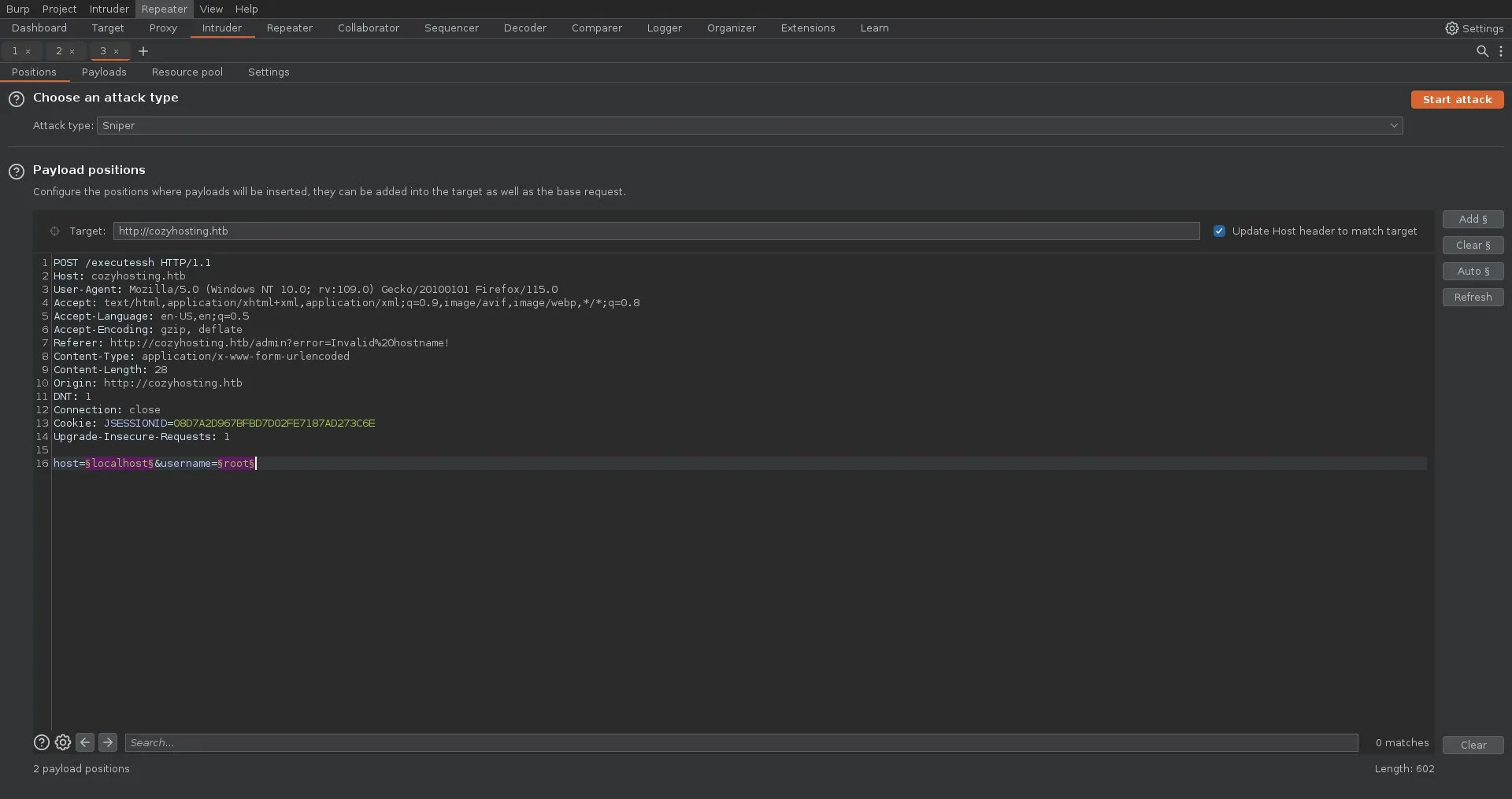The width and height of the screenshot is (1512, 799).
Task: Open the Intruder Settings sub-tab
Action: [x=269, y=72]
